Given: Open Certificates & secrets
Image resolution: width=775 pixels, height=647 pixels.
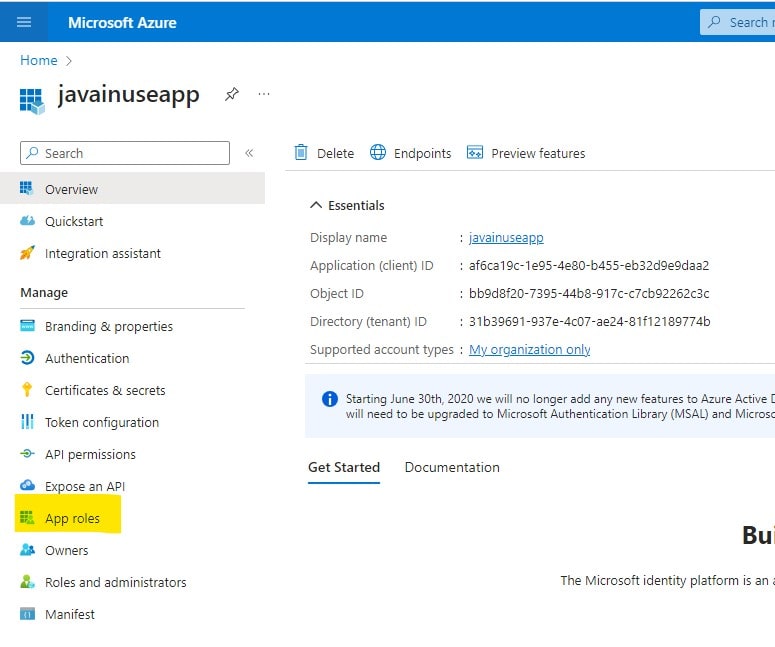Looking at the screenshot, I should [105, 390].
